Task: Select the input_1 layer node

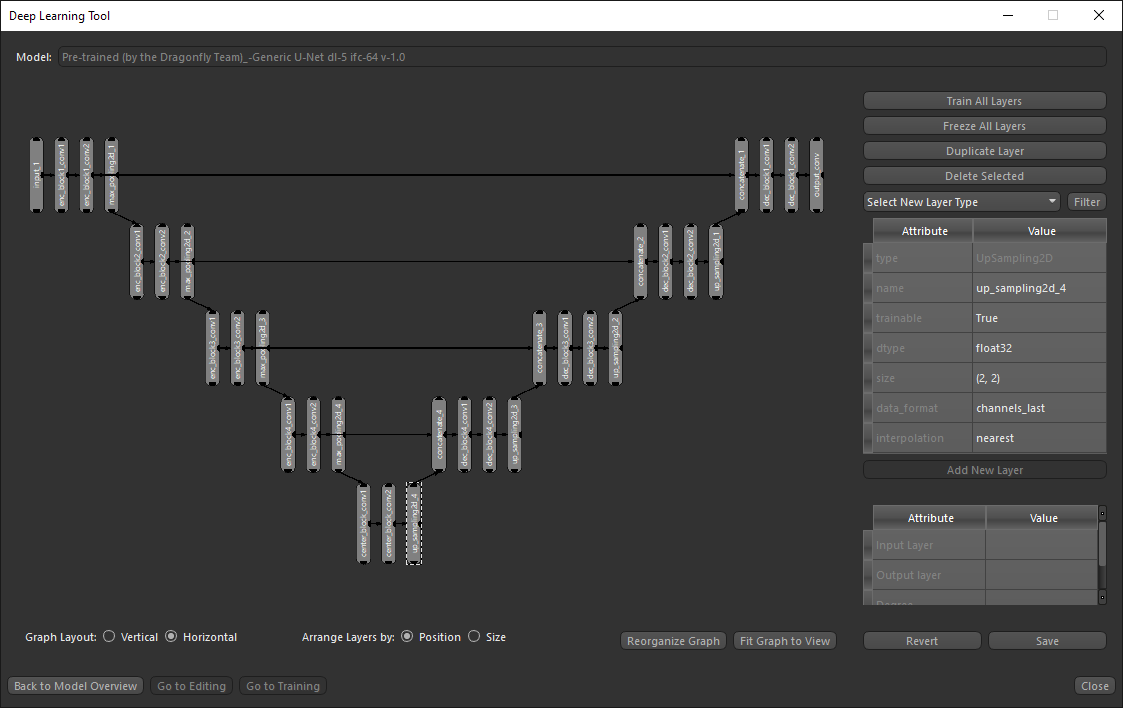Action: (x=37, y=175)
